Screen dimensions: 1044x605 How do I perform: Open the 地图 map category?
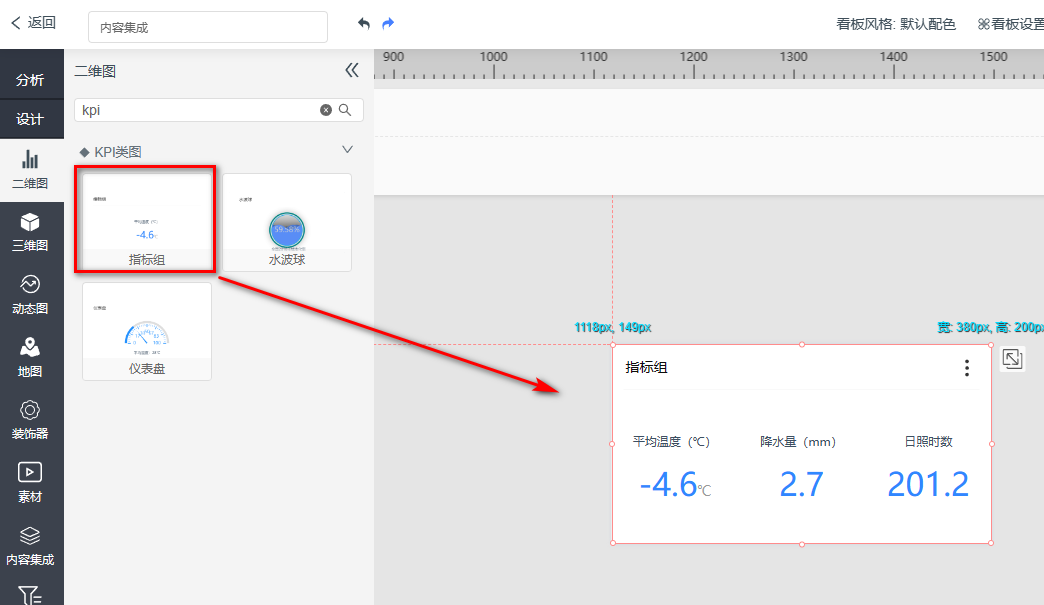[x=30, y=357]
